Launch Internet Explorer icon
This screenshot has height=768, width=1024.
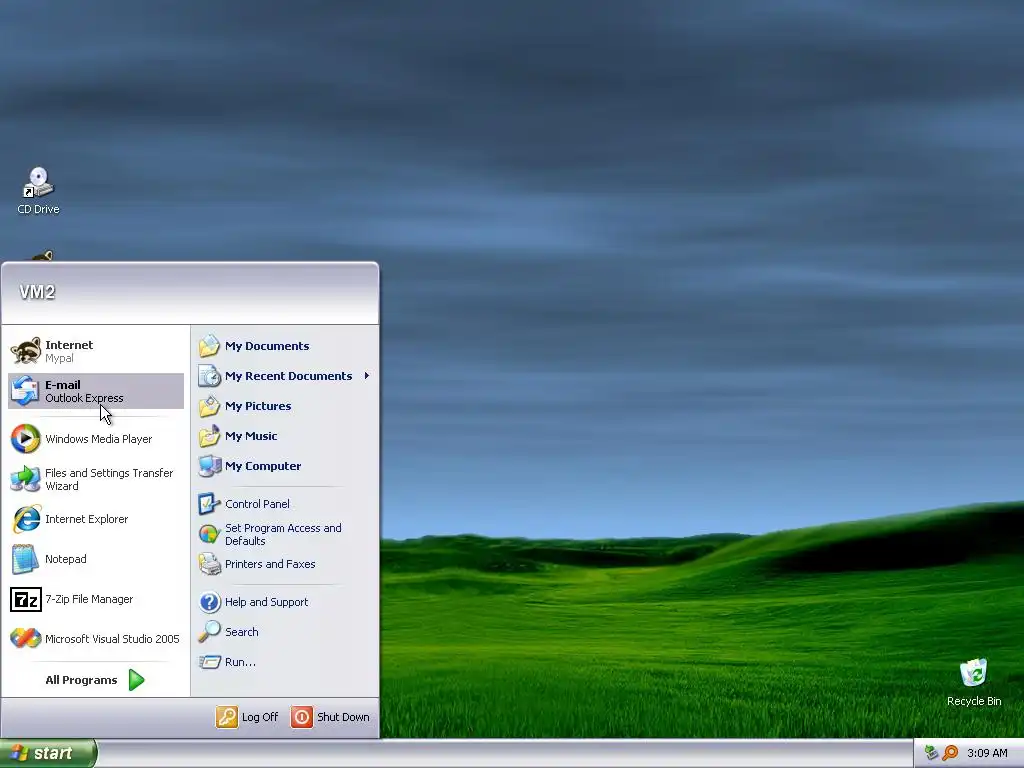(25, 519)
